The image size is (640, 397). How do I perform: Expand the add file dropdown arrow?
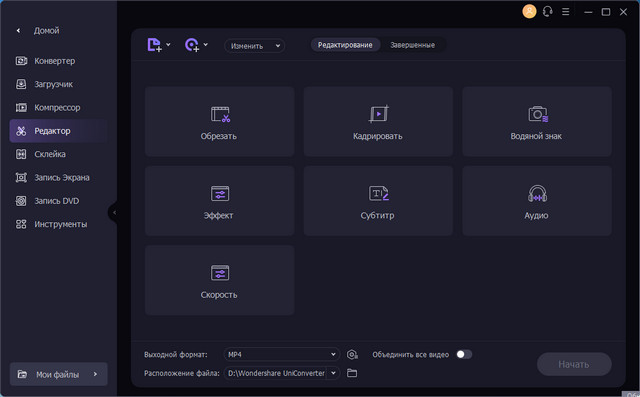tap(168, 44)
